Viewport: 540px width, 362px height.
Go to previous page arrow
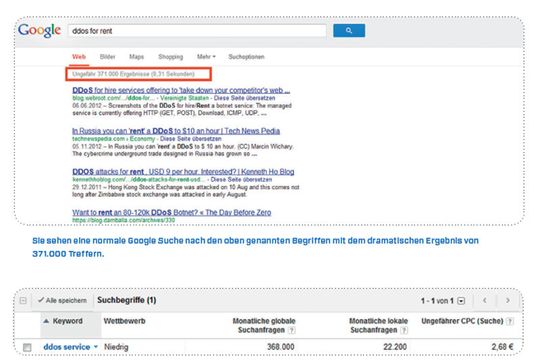click(485, 300)
